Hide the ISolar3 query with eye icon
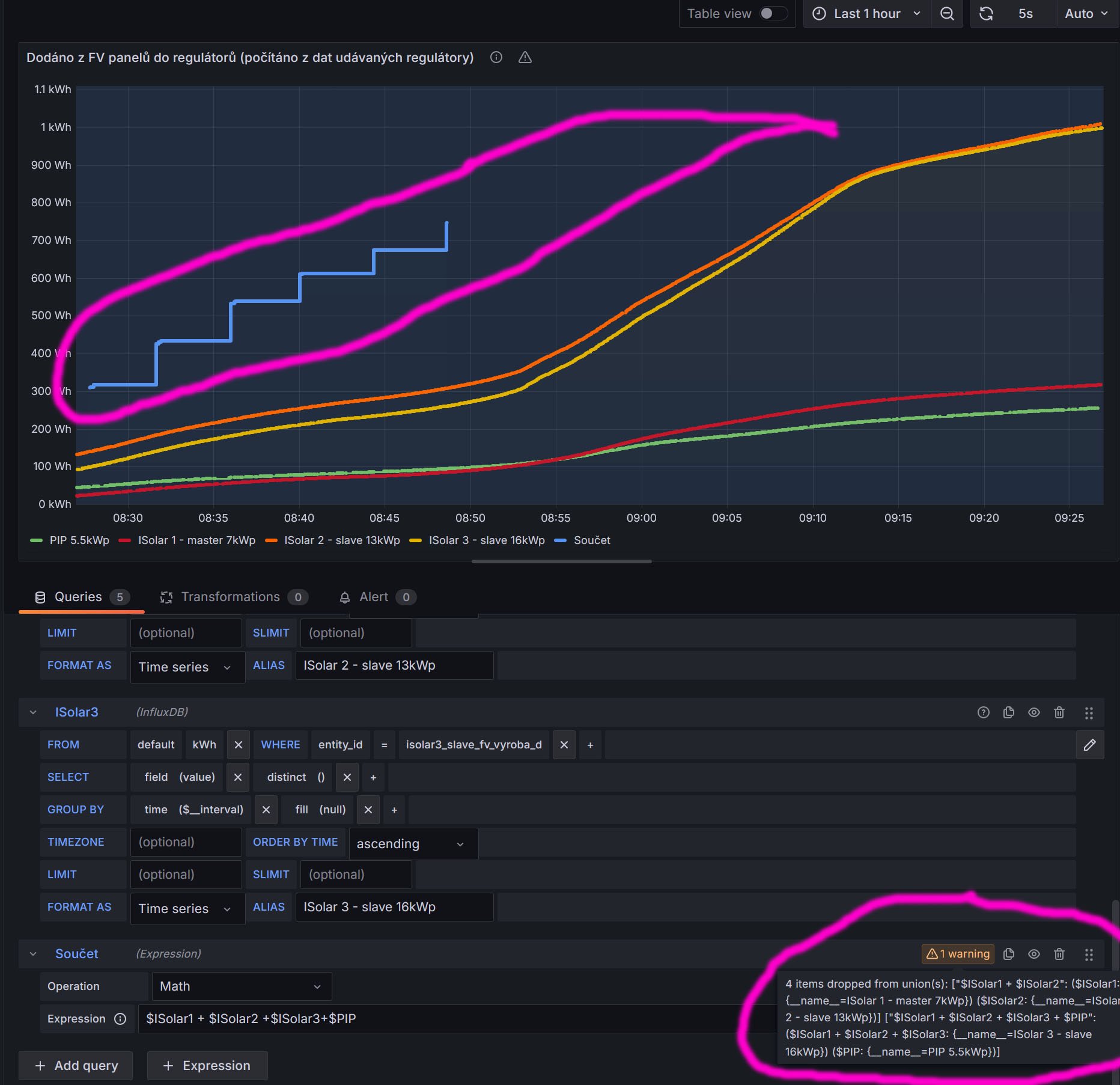Viewport: 1120px width, 1085px height. click(x=1034, y=712)
